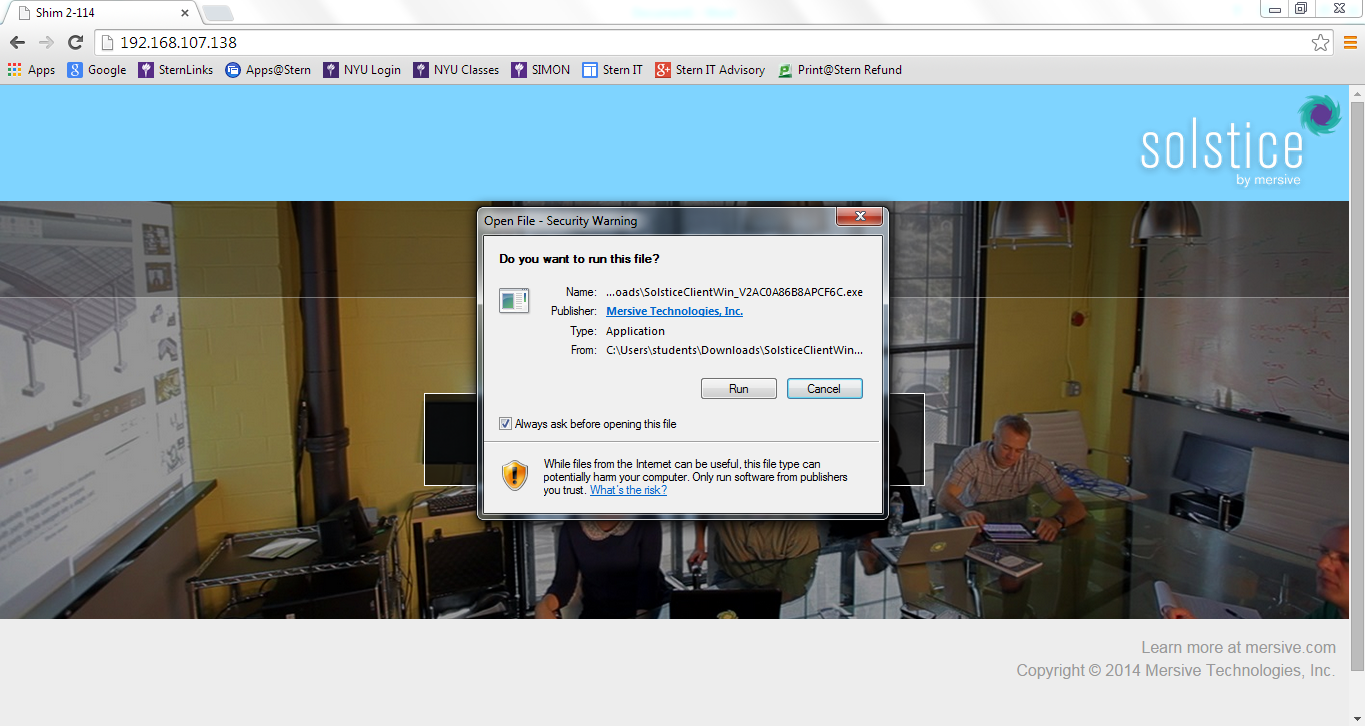Click the SolsticeClientWin exe file name text
Screen dimensions: 1365x726
pos(734,292)
